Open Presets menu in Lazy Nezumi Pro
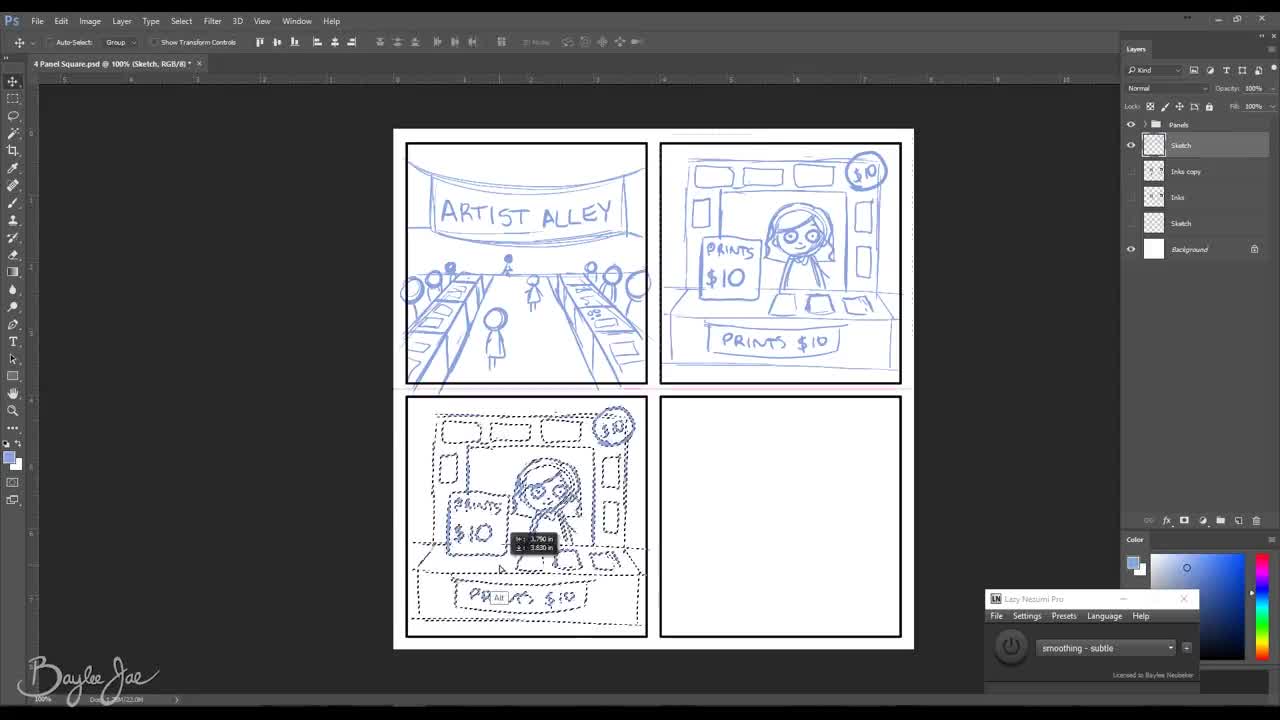 coord(1064,616)
